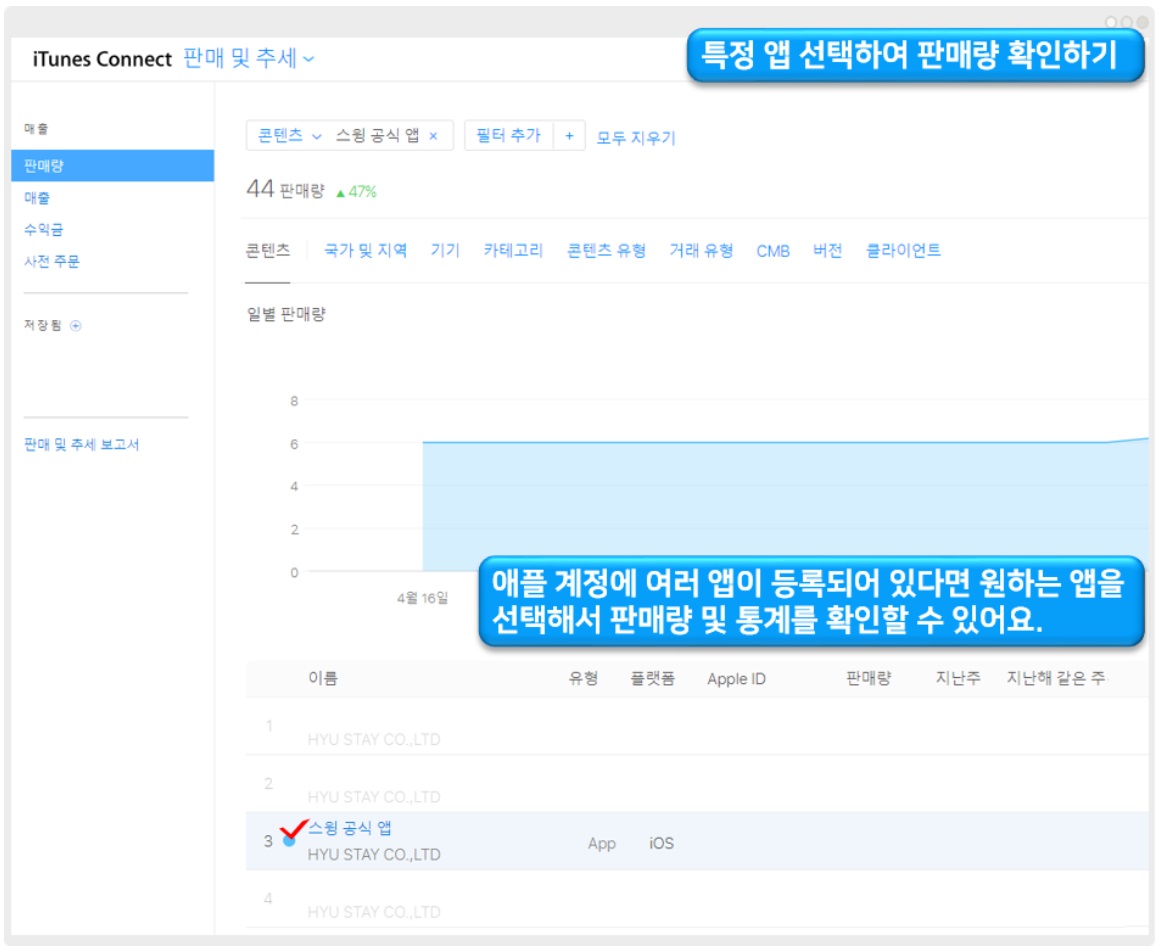Open 매출 in the sidebar
Image resolution: width=1160 pixels, height=948 pixels.
37,198
